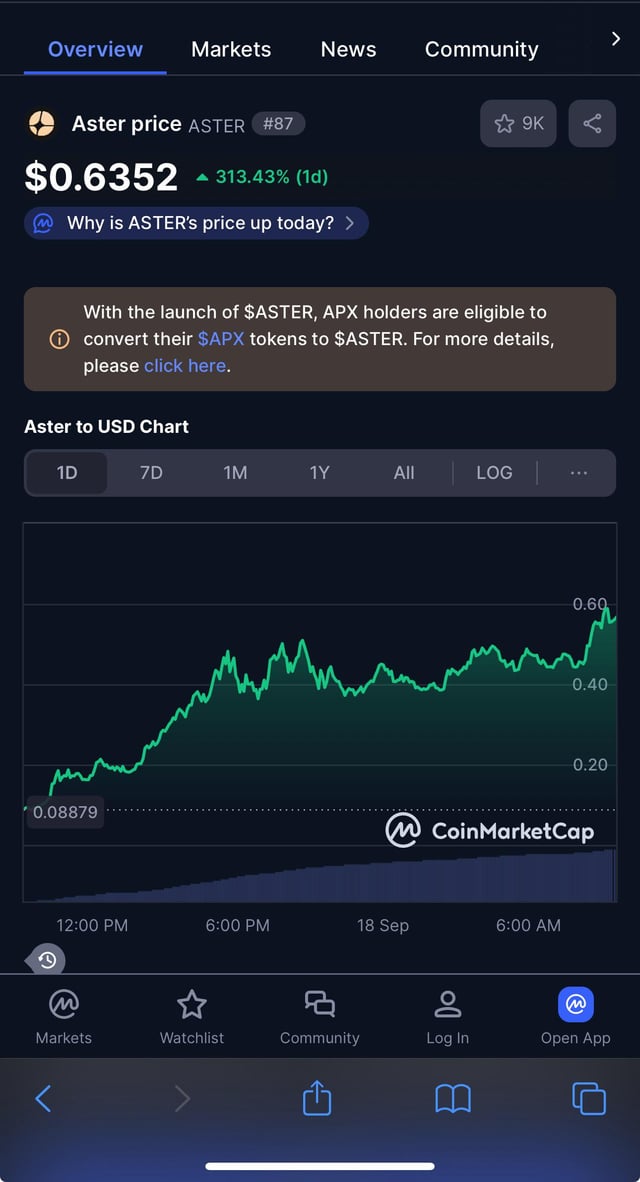Toggle LOG scale on the chart

[x=494, y=473]
